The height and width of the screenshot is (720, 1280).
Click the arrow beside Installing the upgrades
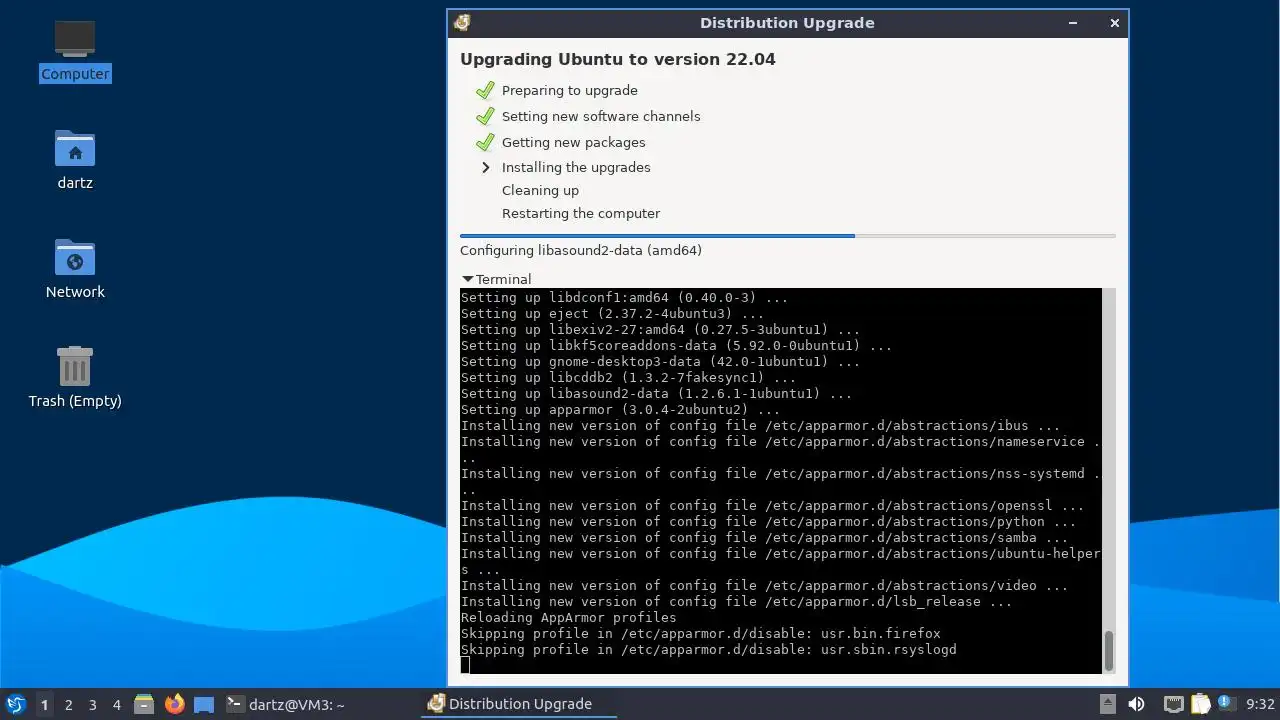tap(486, 167)
